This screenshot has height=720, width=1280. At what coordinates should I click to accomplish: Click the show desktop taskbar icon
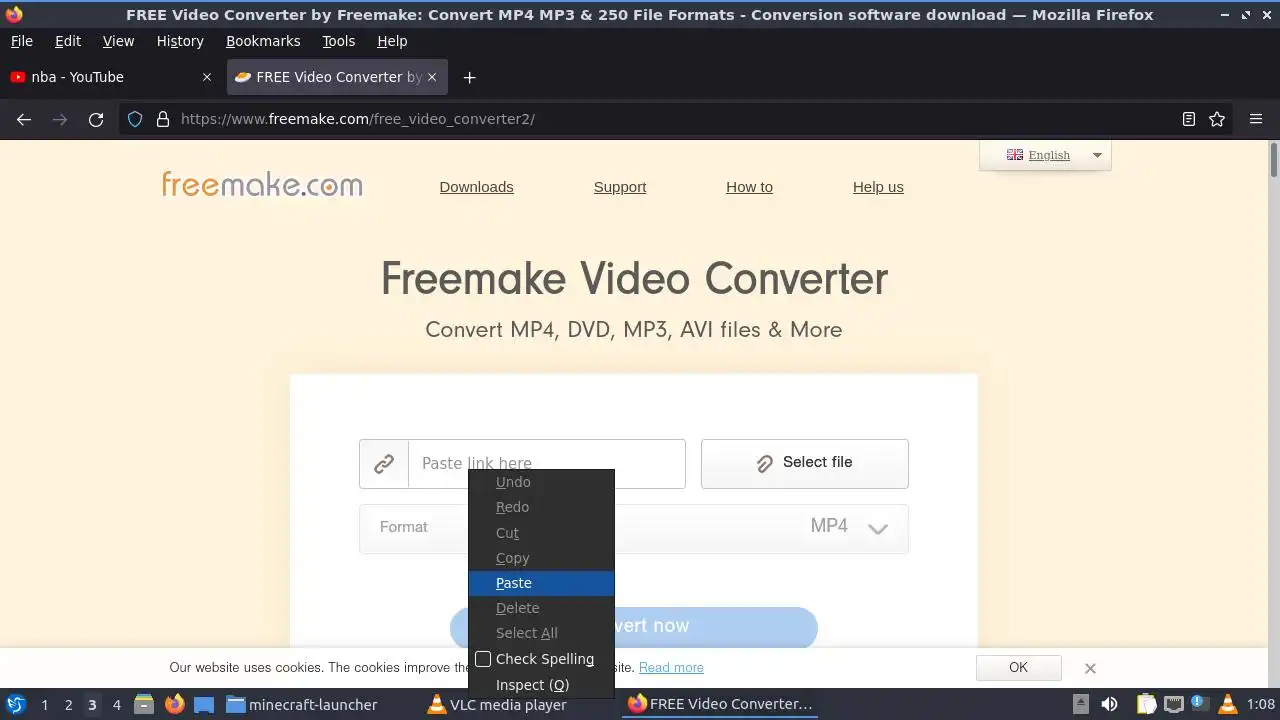[204, 704]
